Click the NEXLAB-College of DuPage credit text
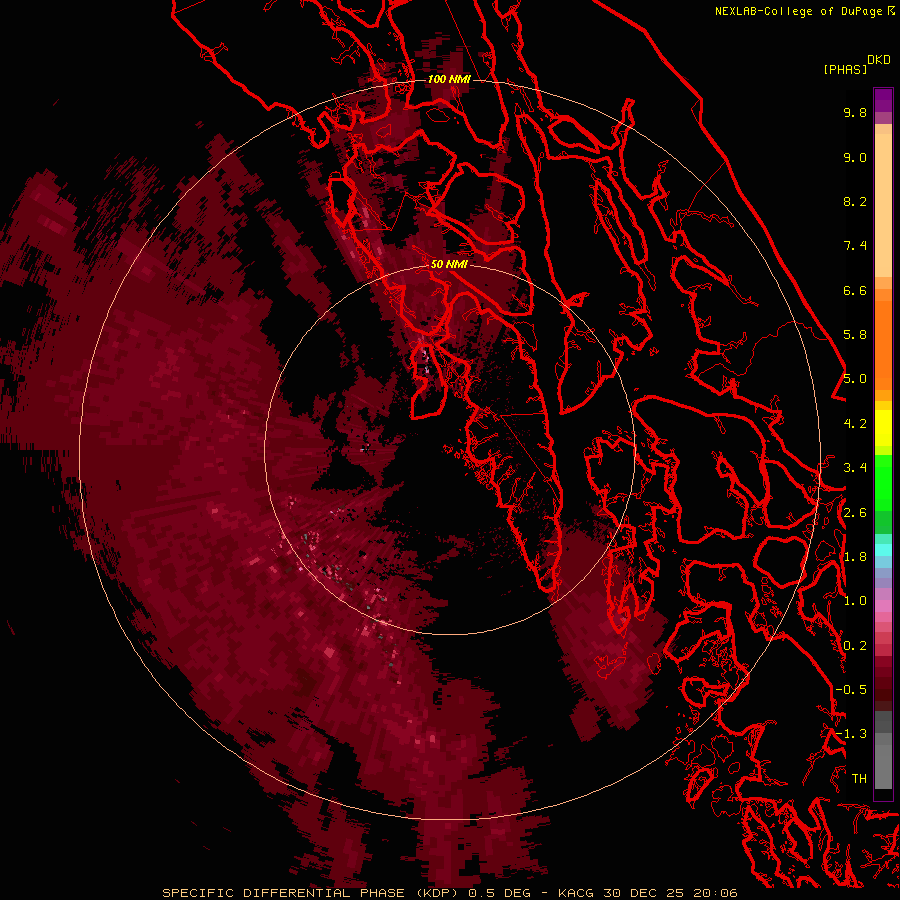This screenshot has height=900, width=900. point(800,11)
